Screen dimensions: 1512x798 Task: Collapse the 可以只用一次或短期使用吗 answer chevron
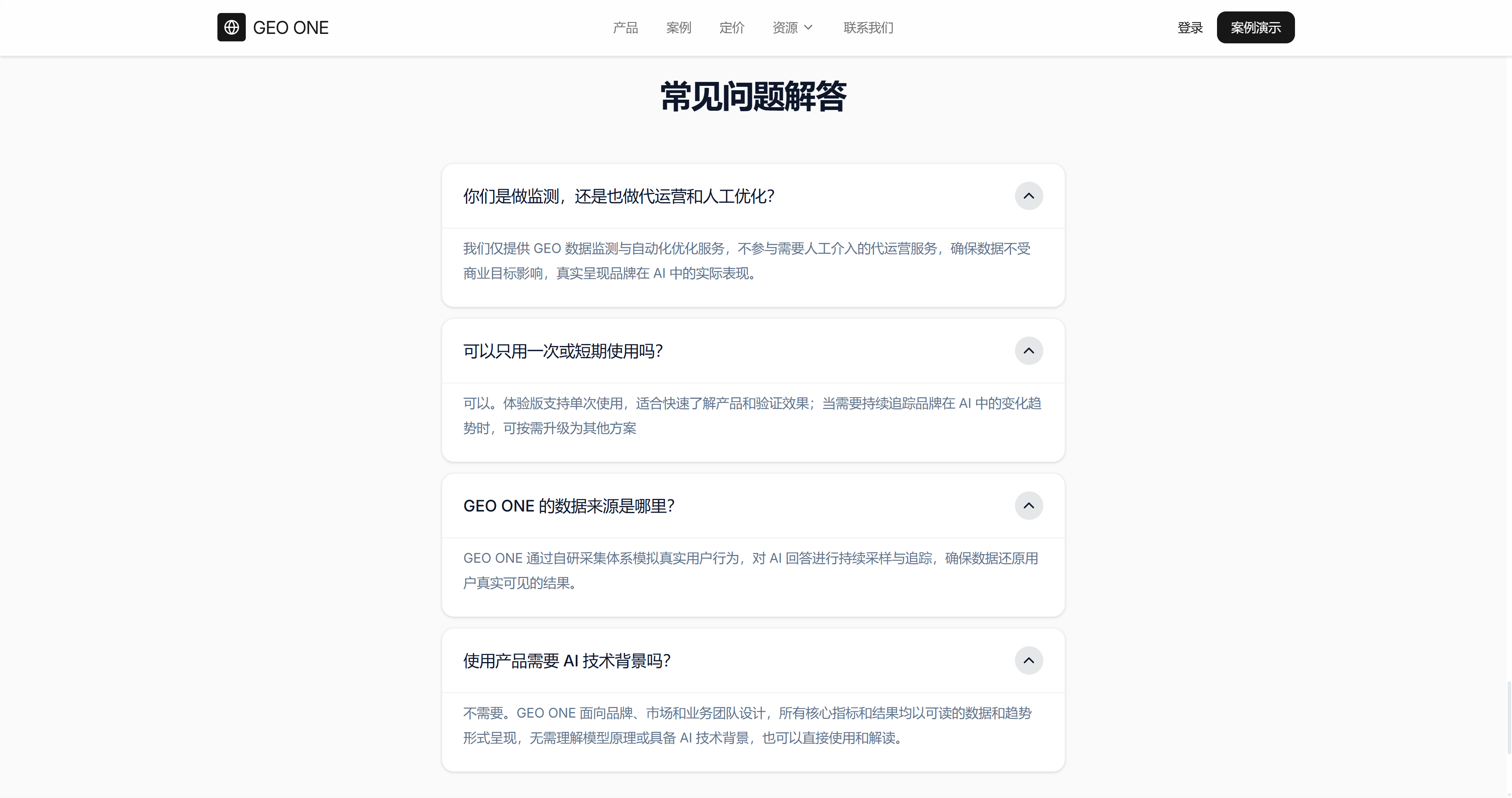pyautogui.click(x=1028, y=351)
